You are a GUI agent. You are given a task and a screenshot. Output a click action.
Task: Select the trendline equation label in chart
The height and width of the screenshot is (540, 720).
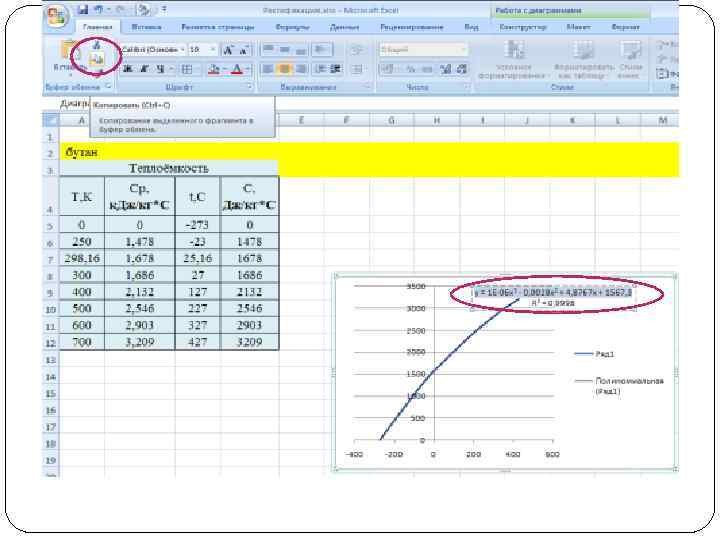point(553,297)
